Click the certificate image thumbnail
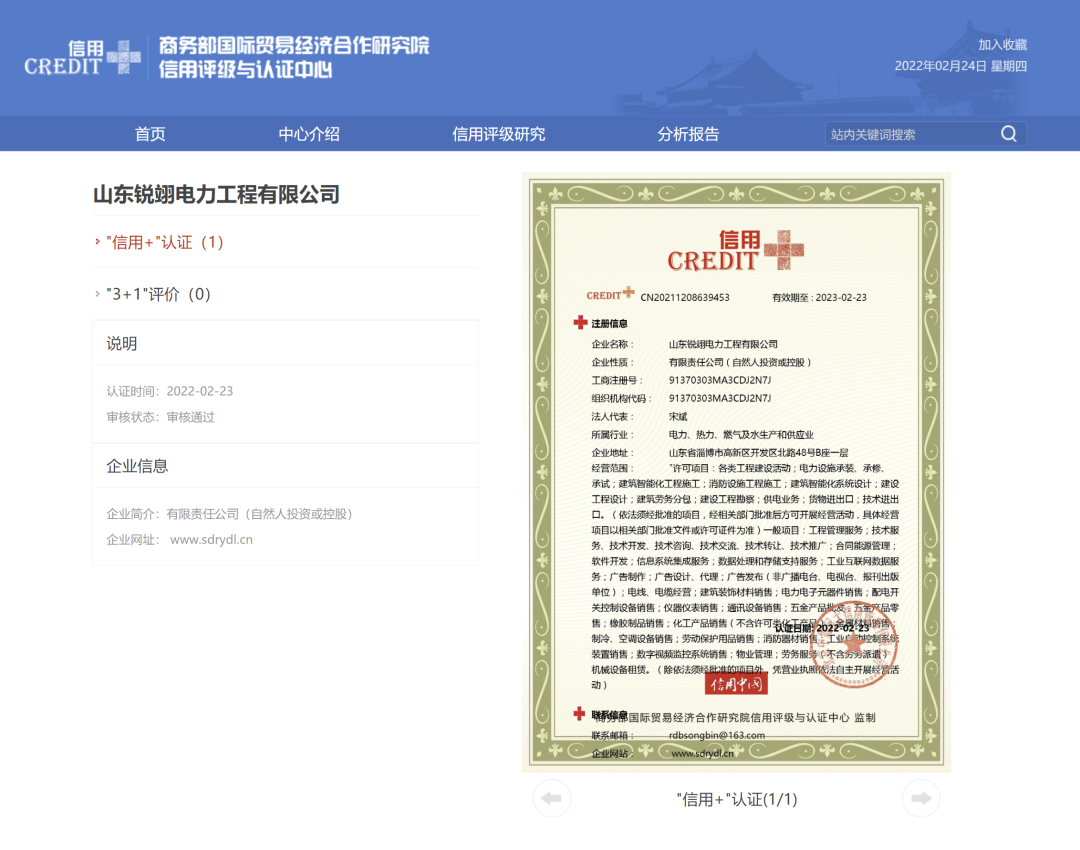 736,472
